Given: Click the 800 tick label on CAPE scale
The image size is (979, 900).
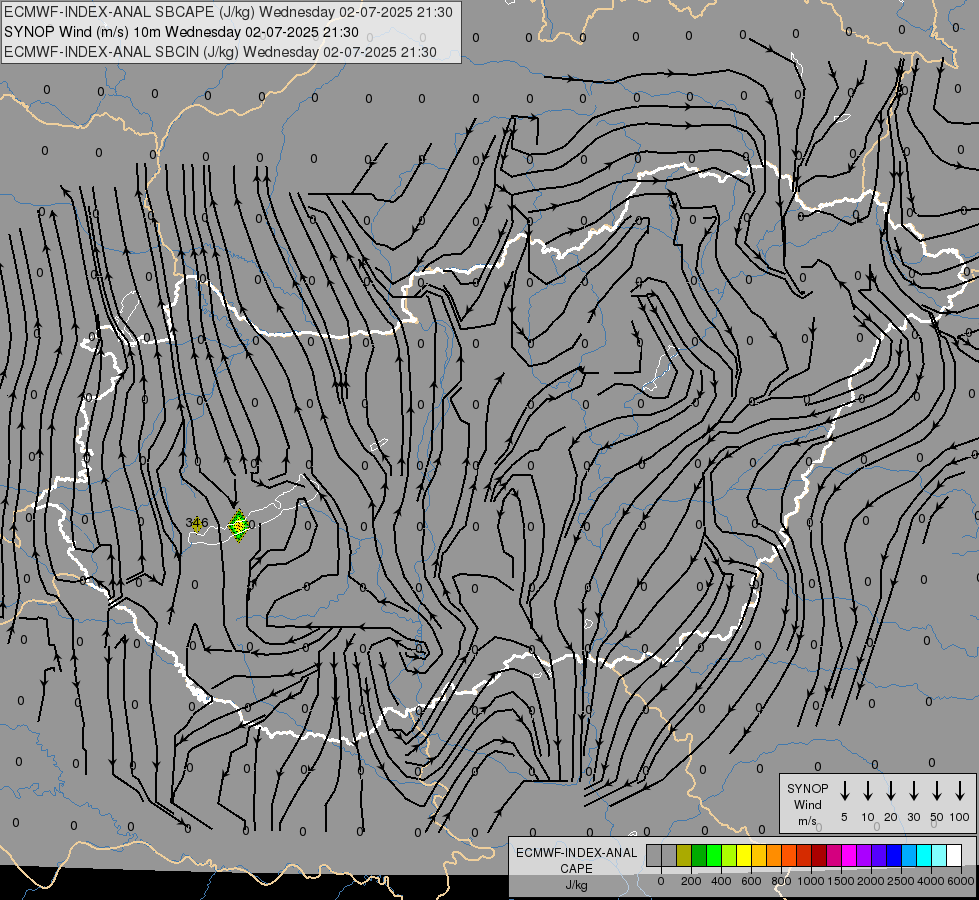Looking at the screenshot, I should pos(781,881).
